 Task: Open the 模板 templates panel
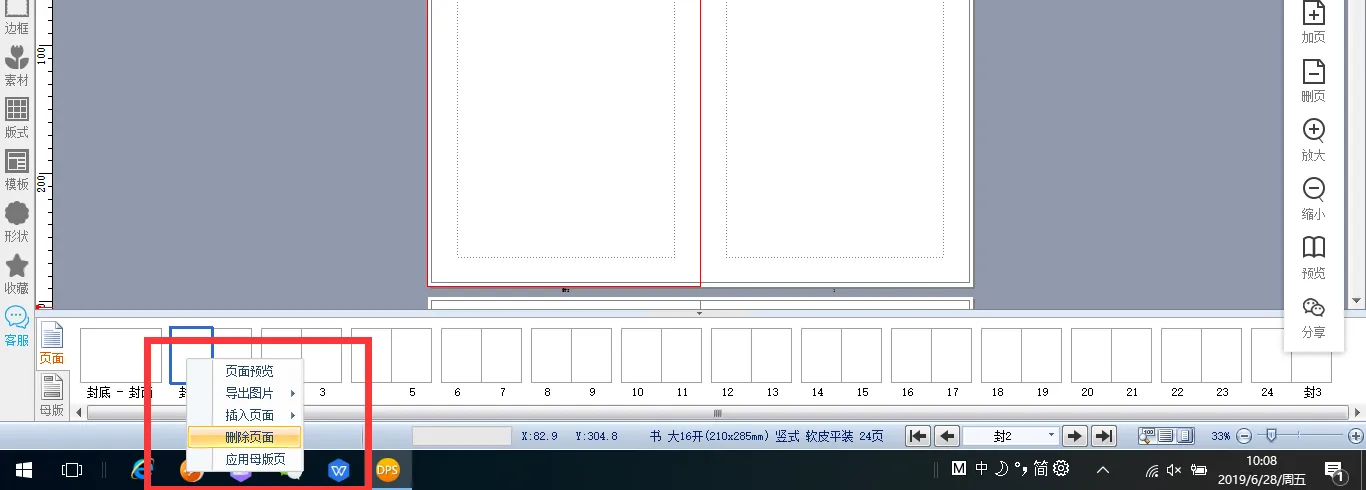[x=17, y=171]
